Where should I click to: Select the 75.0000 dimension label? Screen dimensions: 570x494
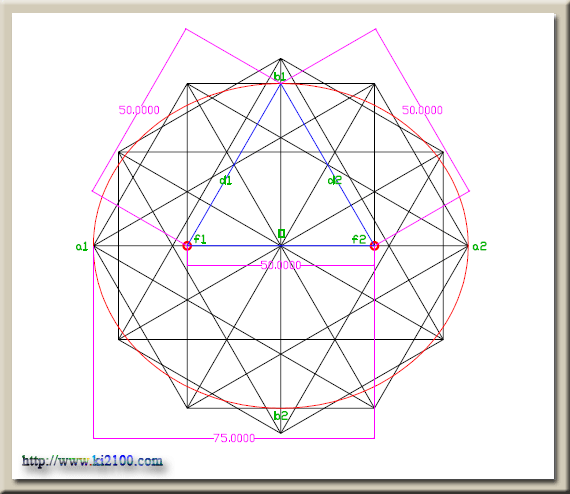click(x=234, y=438)
